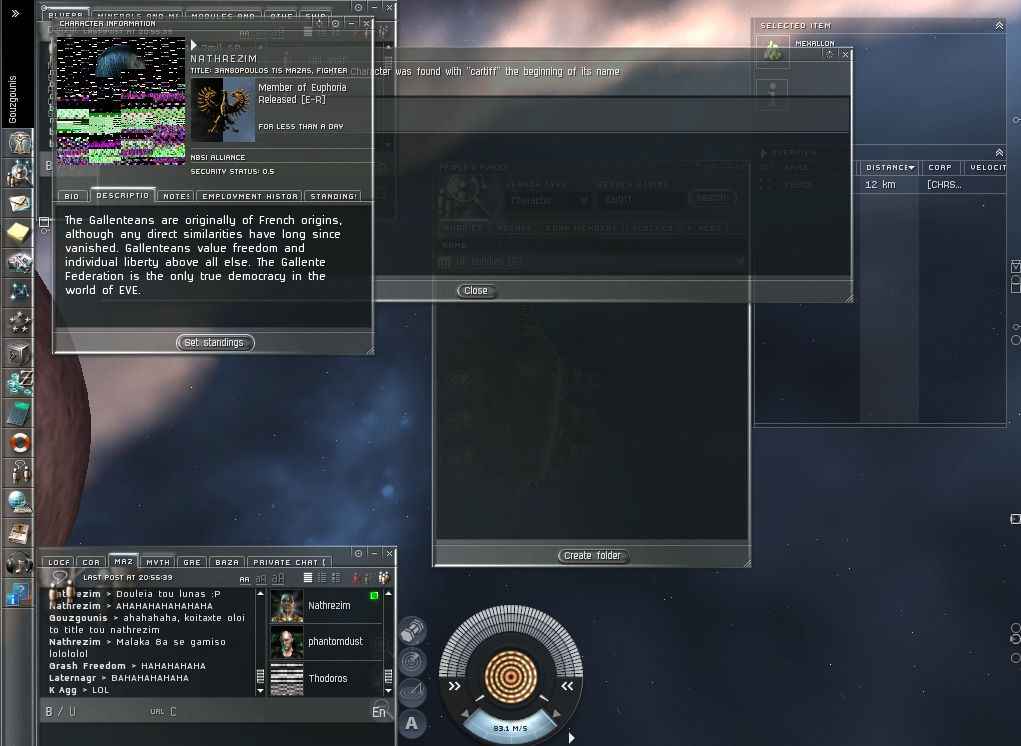1021x746 pixels.
Task: Open the in-game Browser globe icon
Action: coord(19,503)
